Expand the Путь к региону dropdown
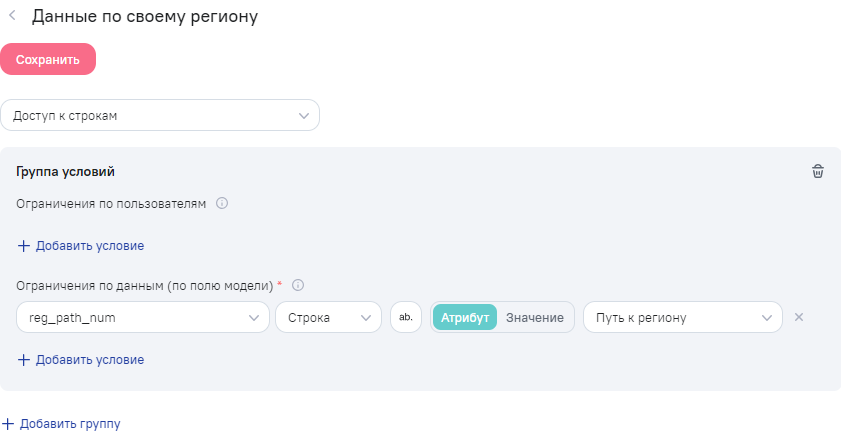This screenshot has width=841, height=437. pos(683,317)
